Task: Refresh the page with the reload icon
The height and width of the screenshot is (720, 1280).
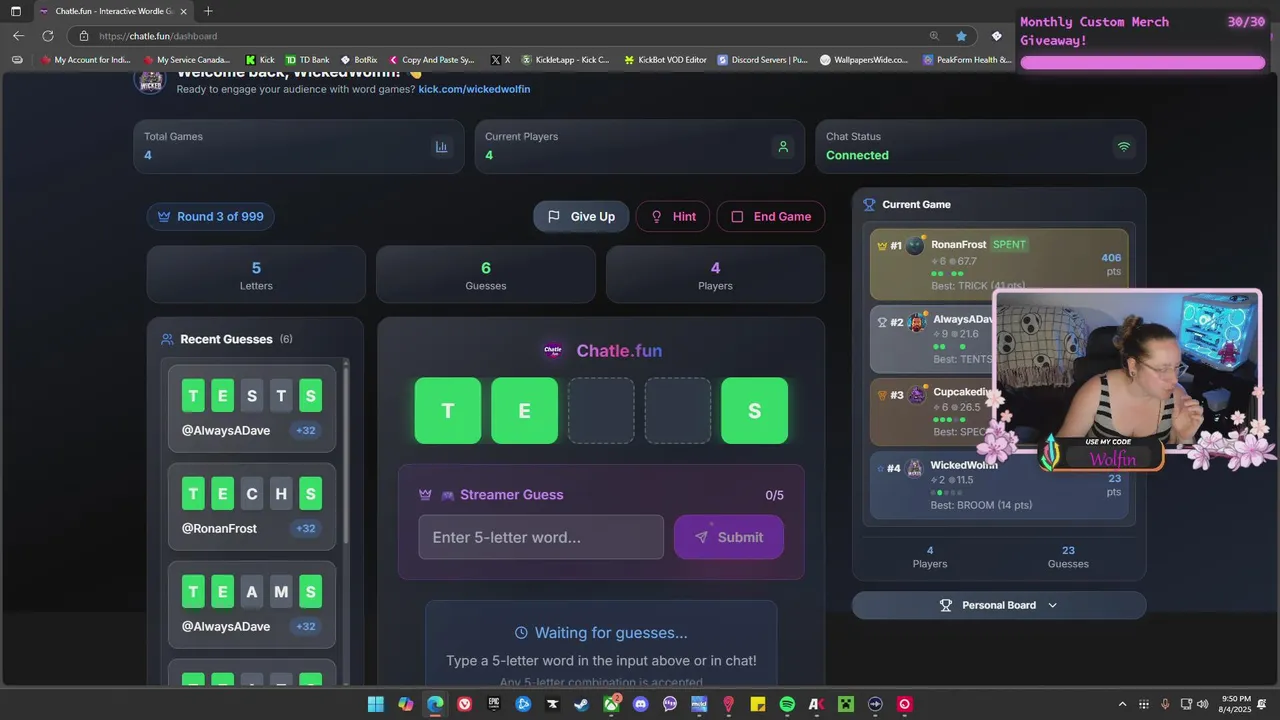Action: pos(47,36)
